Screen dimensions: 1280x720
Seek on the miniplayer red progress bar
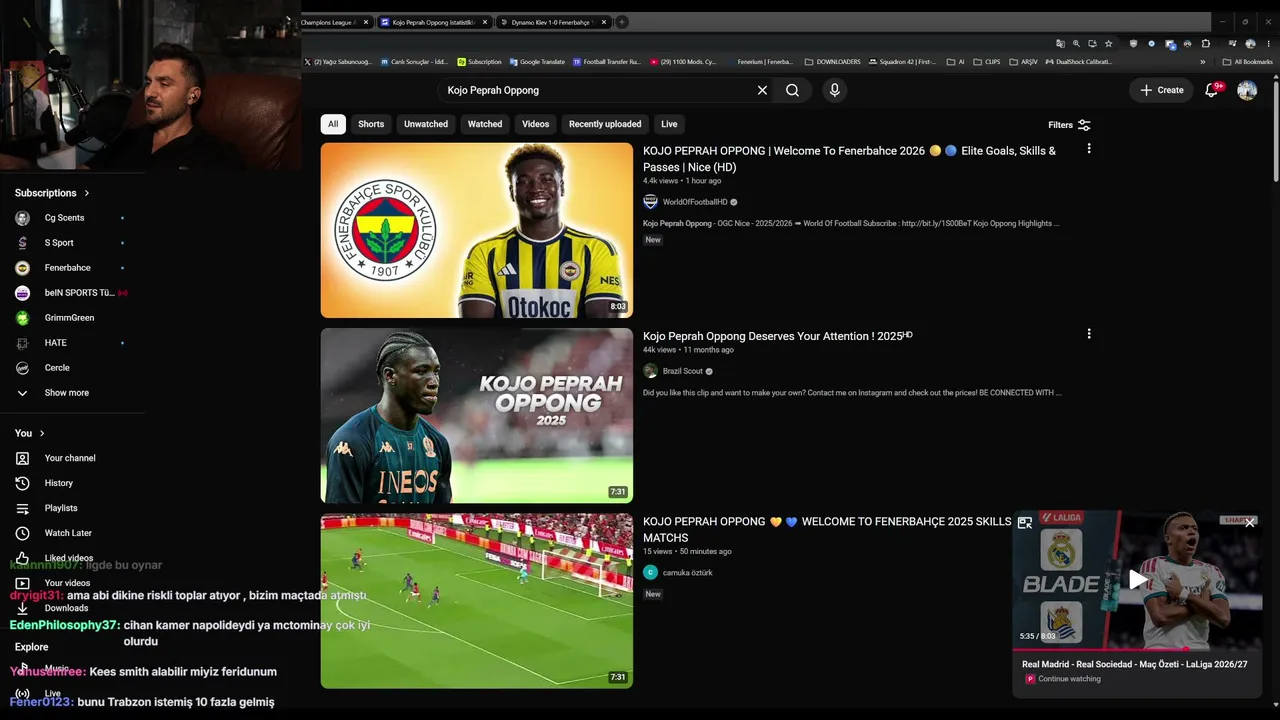(1137, 649)
